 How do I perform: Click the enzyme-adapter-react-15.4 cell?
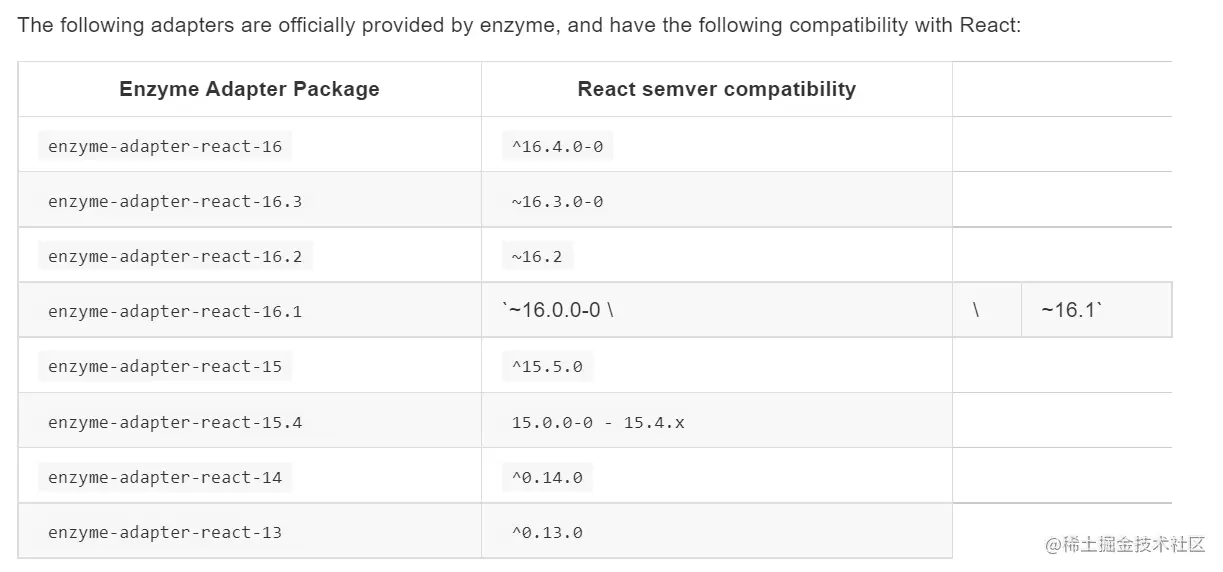175,423
